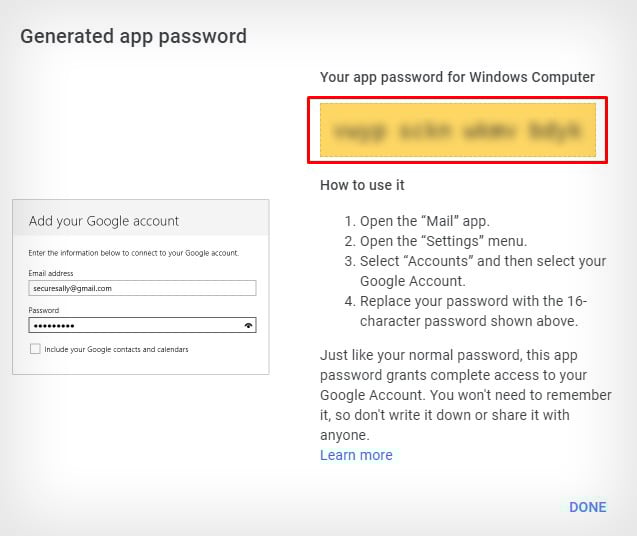The image size is (637, 536).
Task: Click step four about 16-character password
Action: (x=466, y=311)
